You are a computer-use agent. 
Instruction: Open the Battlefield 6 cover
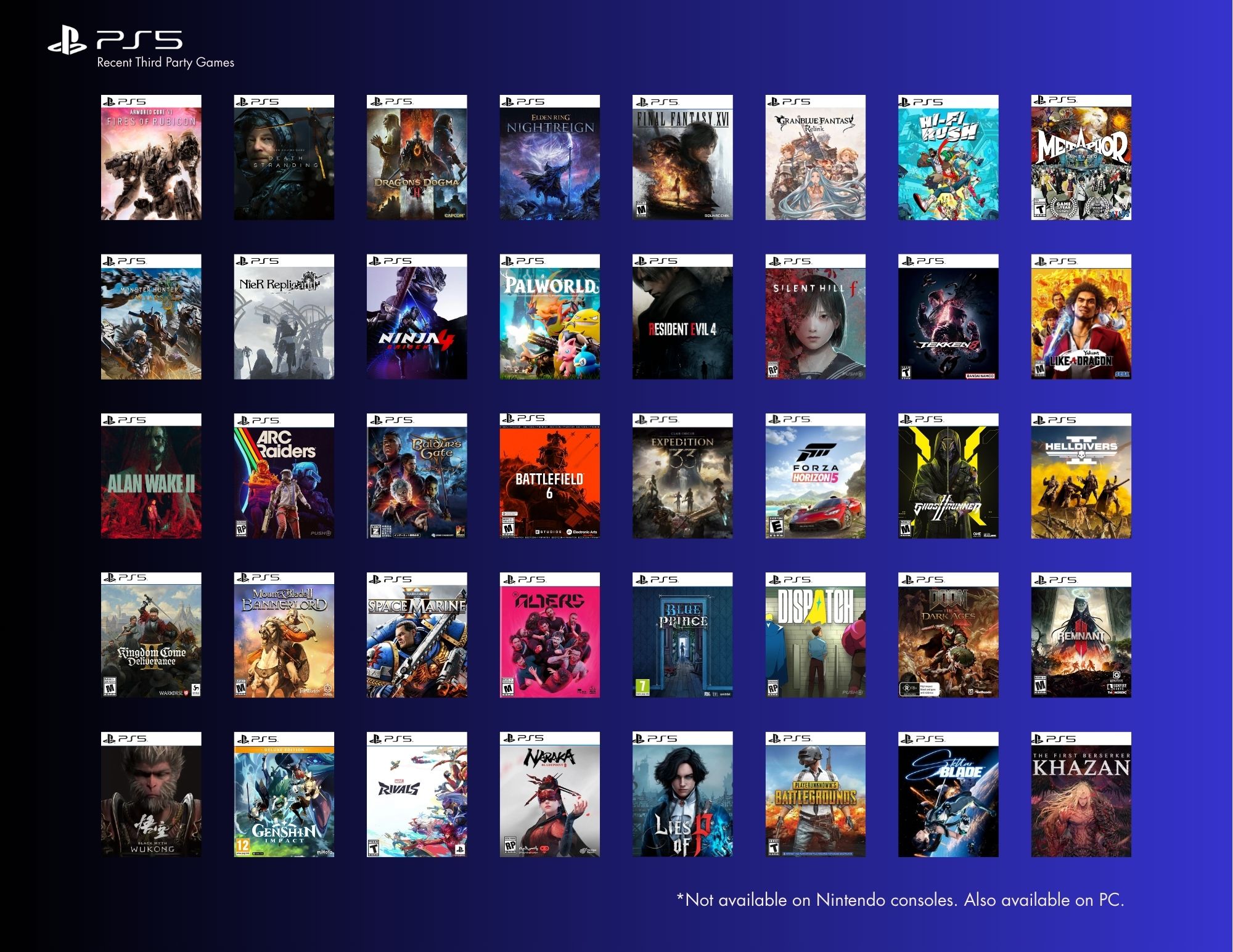549,476
